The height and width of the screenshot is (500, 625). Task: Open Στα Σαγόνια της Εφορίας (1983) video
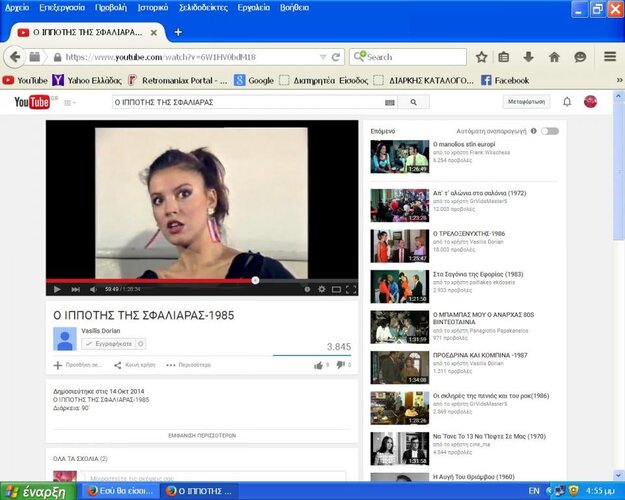pyautogui.click(x=478, y=274)
